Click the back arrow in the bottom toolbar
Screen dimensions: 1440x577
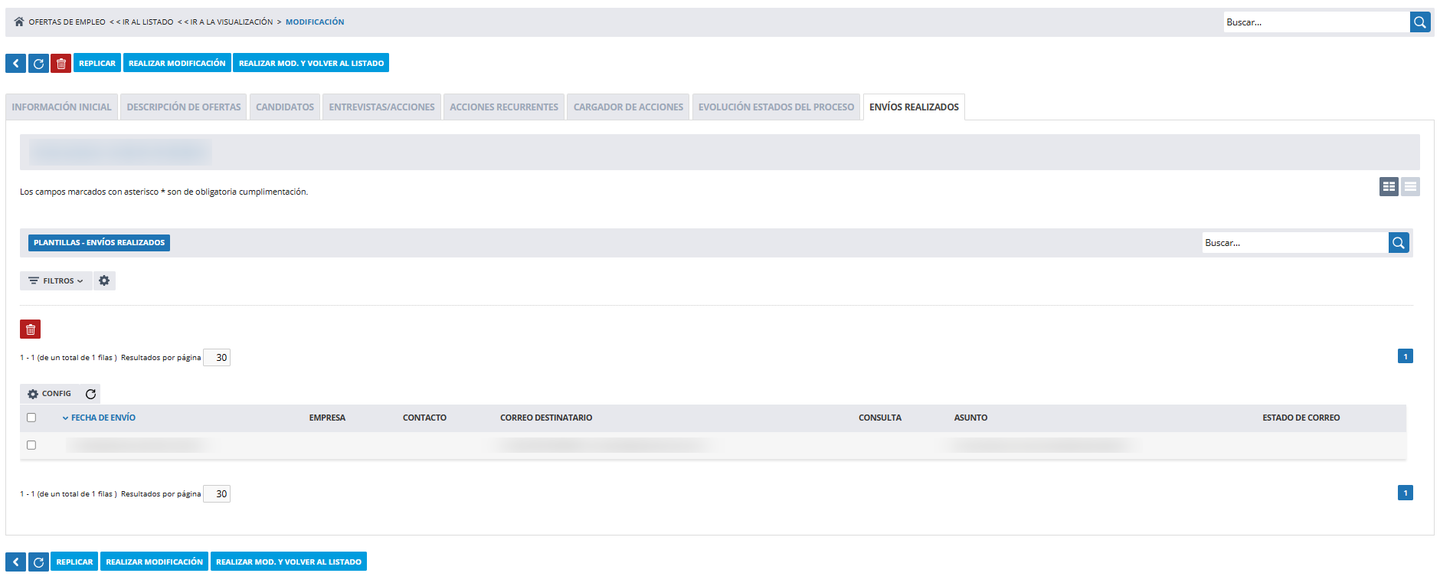click(x=15, y=562)
